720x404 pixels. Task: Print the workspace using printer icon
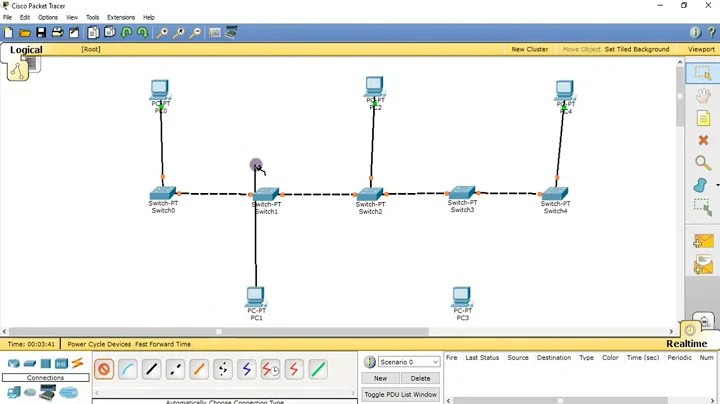pyautogui.click(x=57, y=33)
